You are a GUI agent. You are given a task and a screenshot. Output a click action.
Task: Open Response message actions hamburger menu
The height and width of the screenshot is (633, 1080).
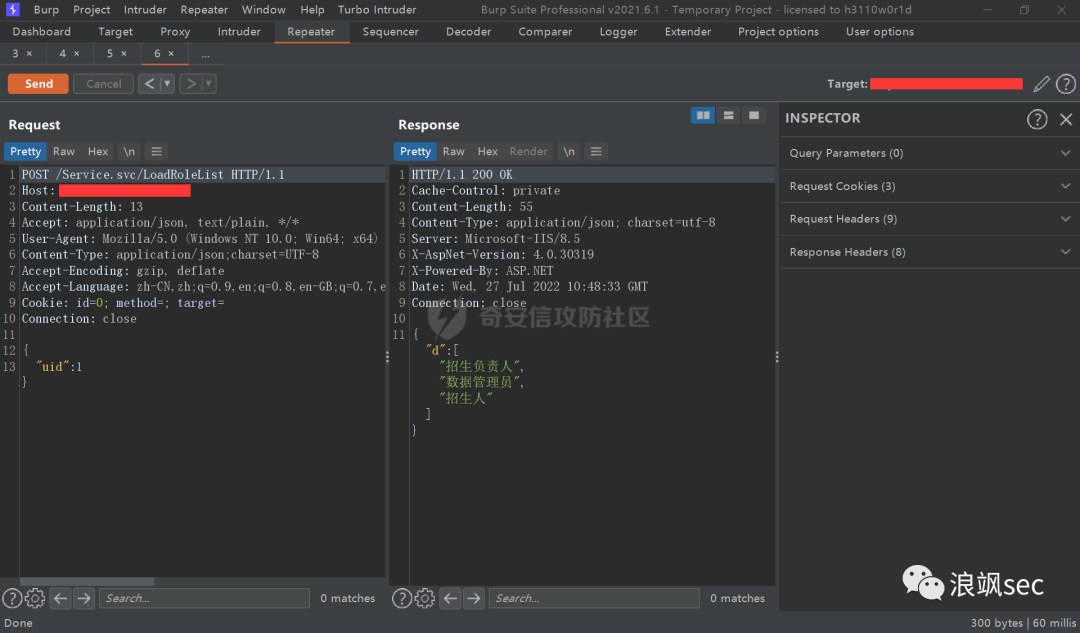[x=596, y=152]
